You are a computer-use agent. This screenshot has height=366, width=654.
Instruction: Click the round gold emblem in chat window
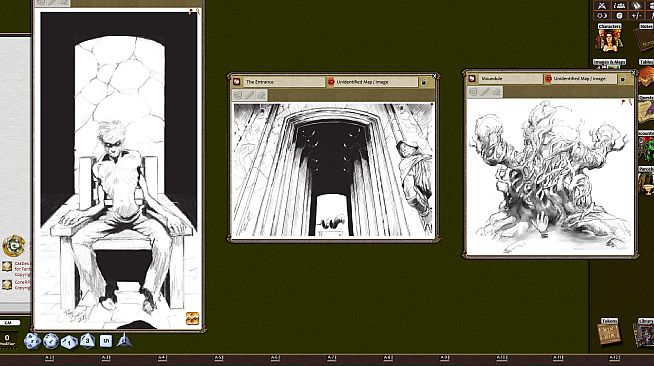point(13,246)
